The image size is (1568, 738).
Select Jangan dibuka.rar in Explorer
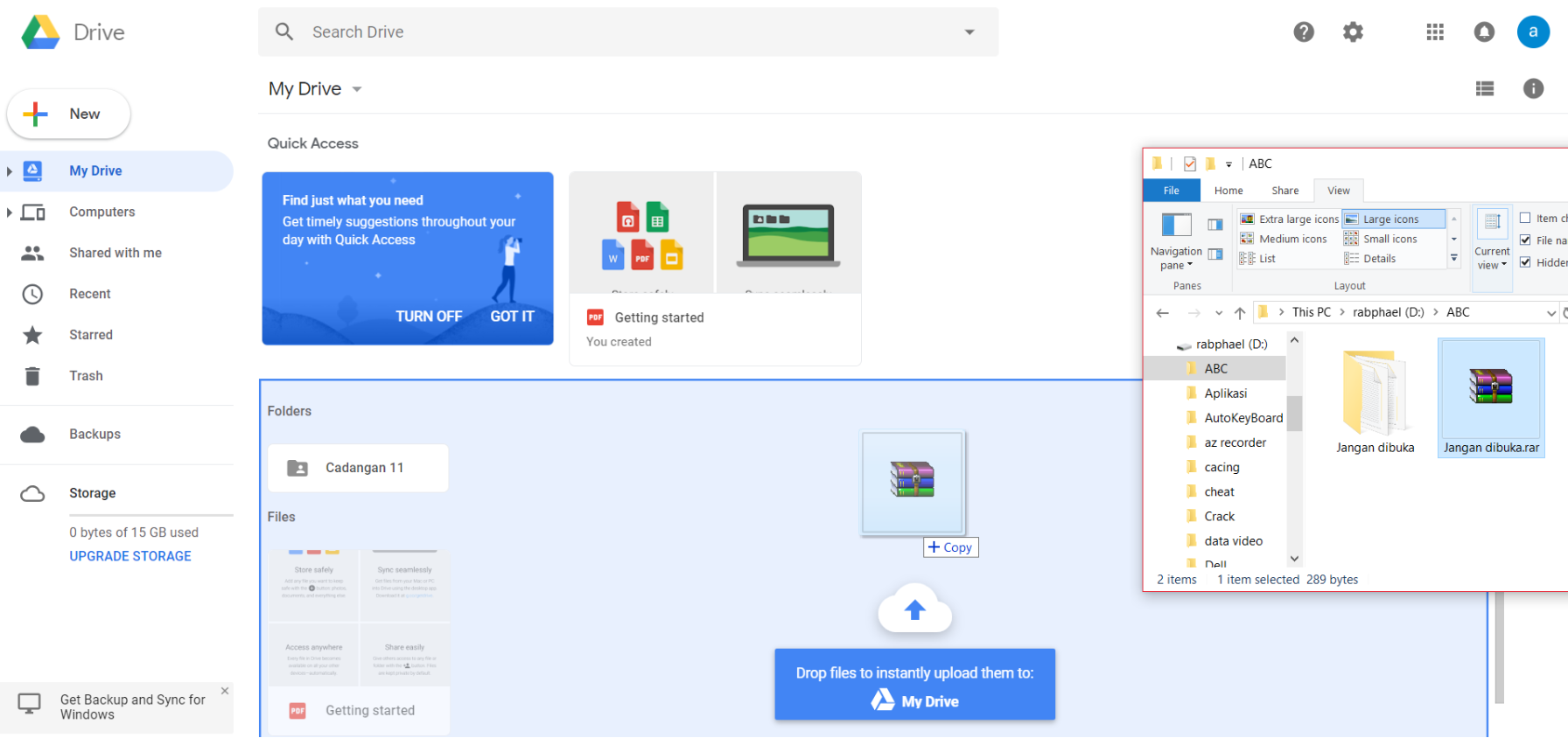[x=1491, y=398]
